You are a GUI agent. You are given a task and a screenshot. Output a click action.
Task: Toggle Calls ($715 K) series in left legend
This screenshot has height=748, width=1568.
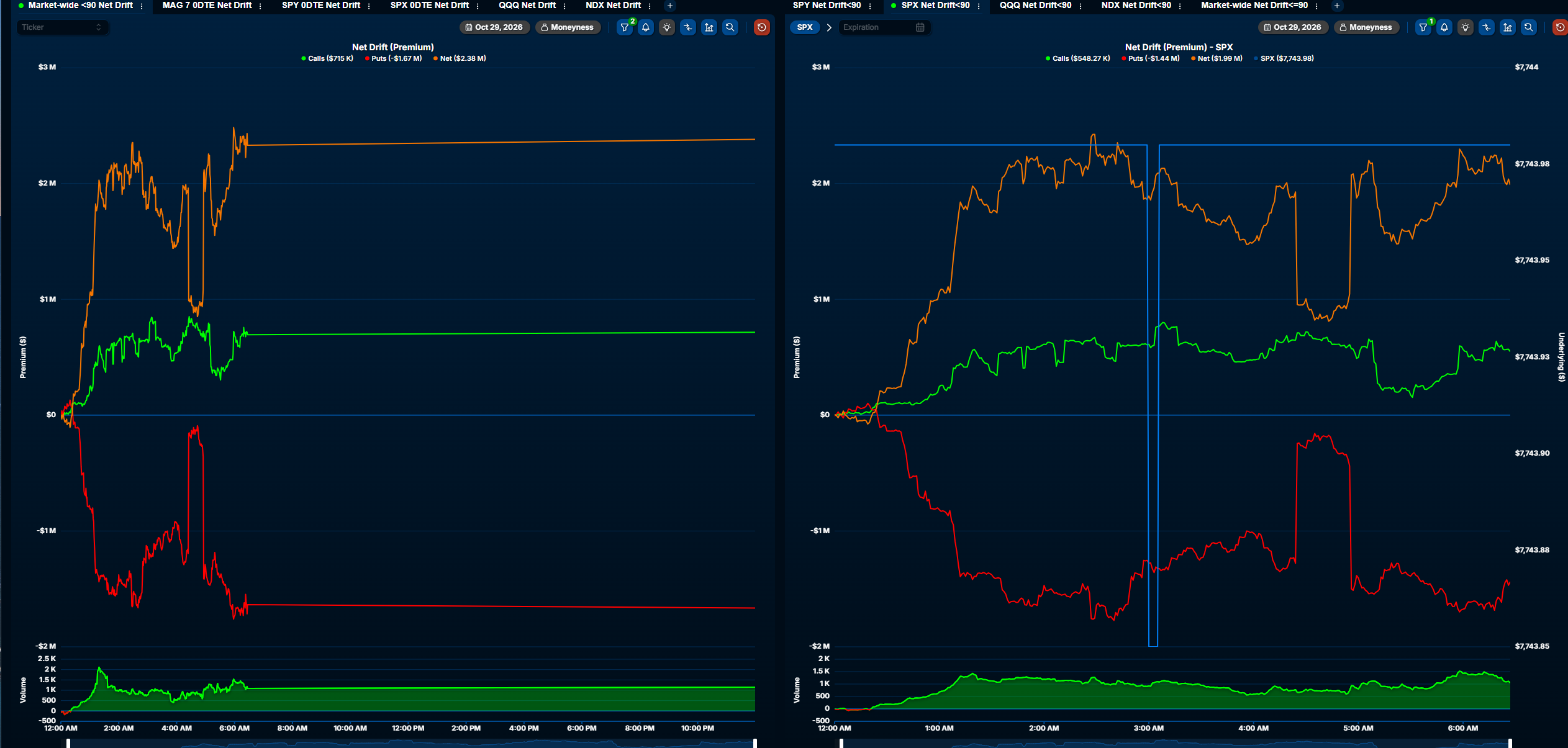(x=327, y=58)
